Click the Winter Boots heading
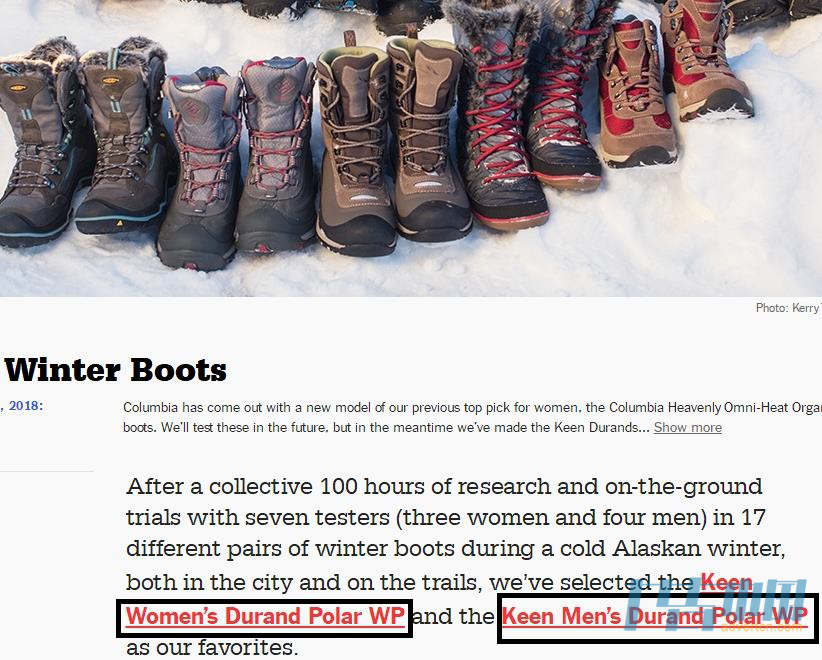This screenshot has width=822, height=660. pyautogui.click(x=115, y=371)
